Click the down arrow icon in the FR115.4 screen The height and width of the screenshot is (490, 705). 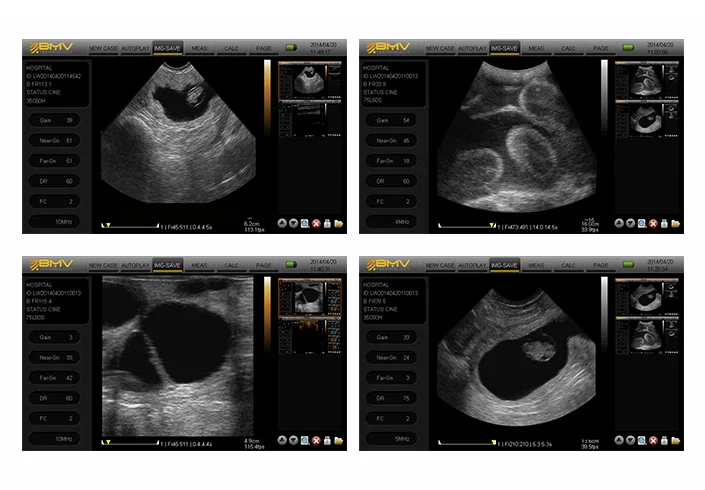click(293, 441)
